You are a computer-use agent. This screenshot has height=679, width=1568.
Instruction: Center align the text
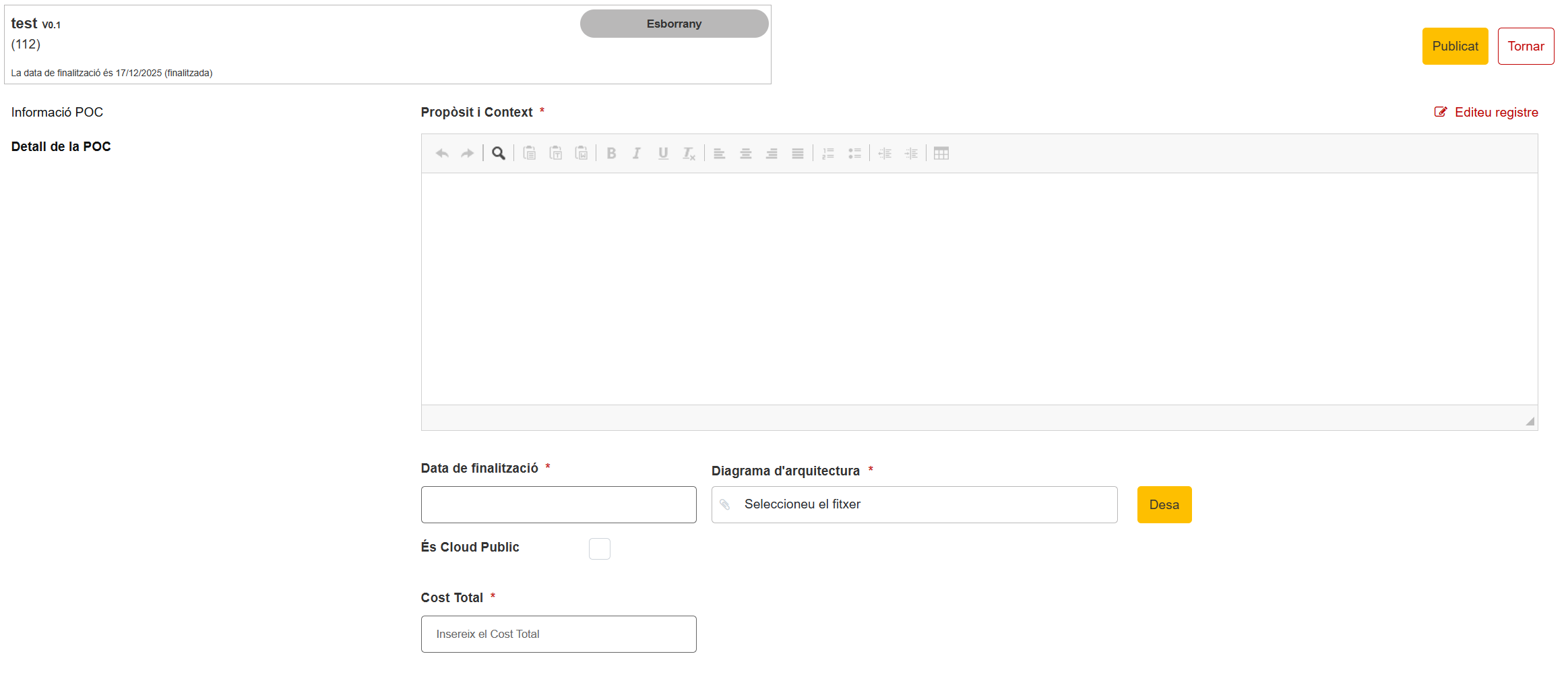tap(746, 154)
